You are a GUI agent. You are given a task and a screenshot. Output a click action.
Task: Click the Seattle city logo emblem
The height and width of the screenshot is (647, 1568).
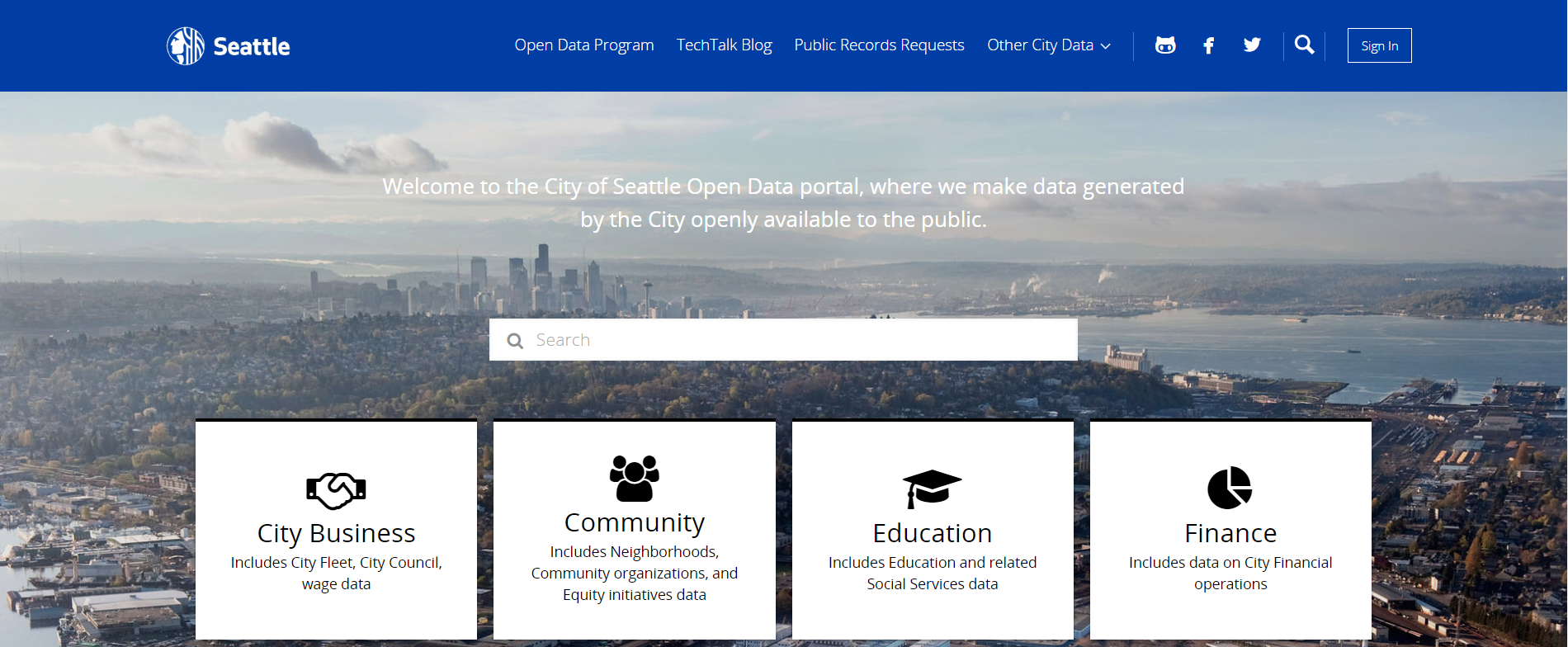click(x=186, y=46)
